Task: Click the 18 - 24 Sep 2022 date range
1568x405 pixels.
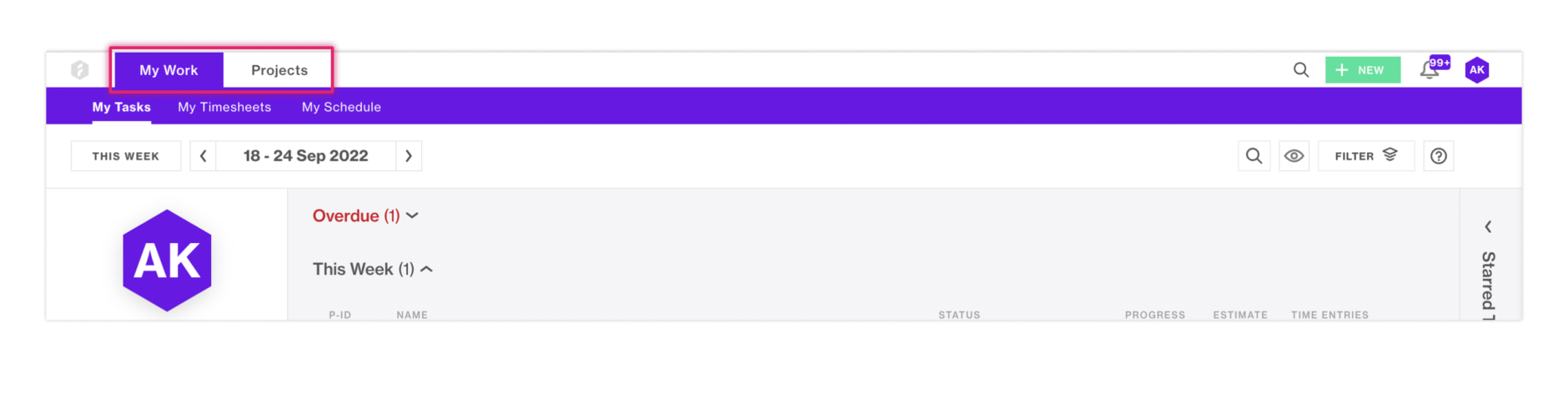Action: 306,156
